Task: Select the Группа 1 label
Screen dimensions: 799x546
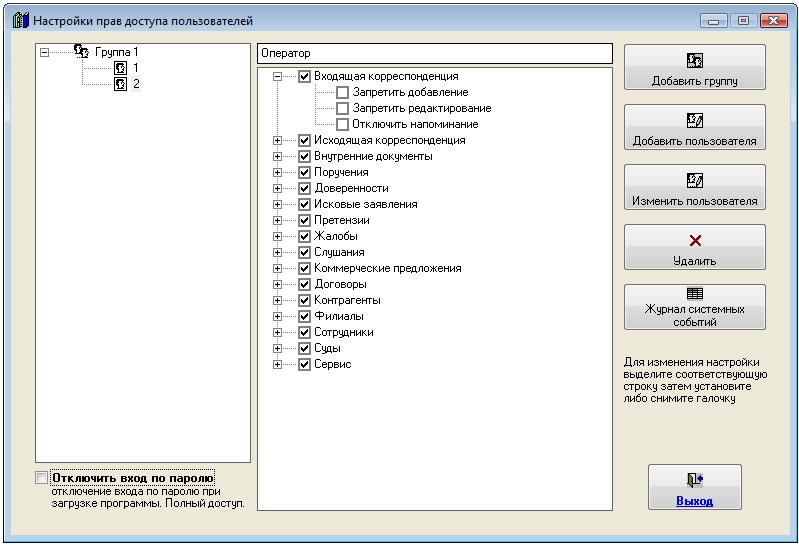Action: (117, 52)
